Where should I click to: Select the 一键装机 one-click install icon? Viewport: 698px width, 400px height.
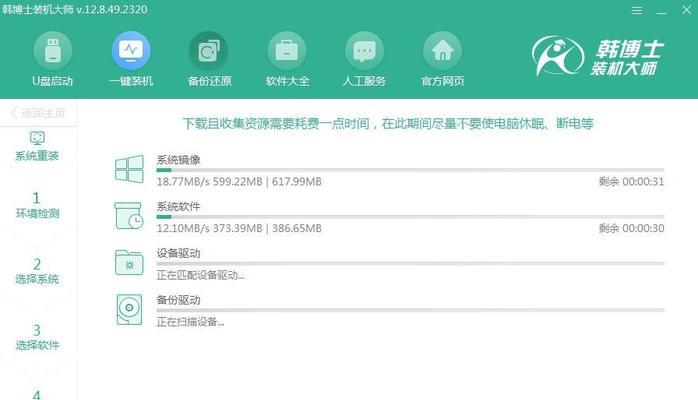tap(131, 51)
